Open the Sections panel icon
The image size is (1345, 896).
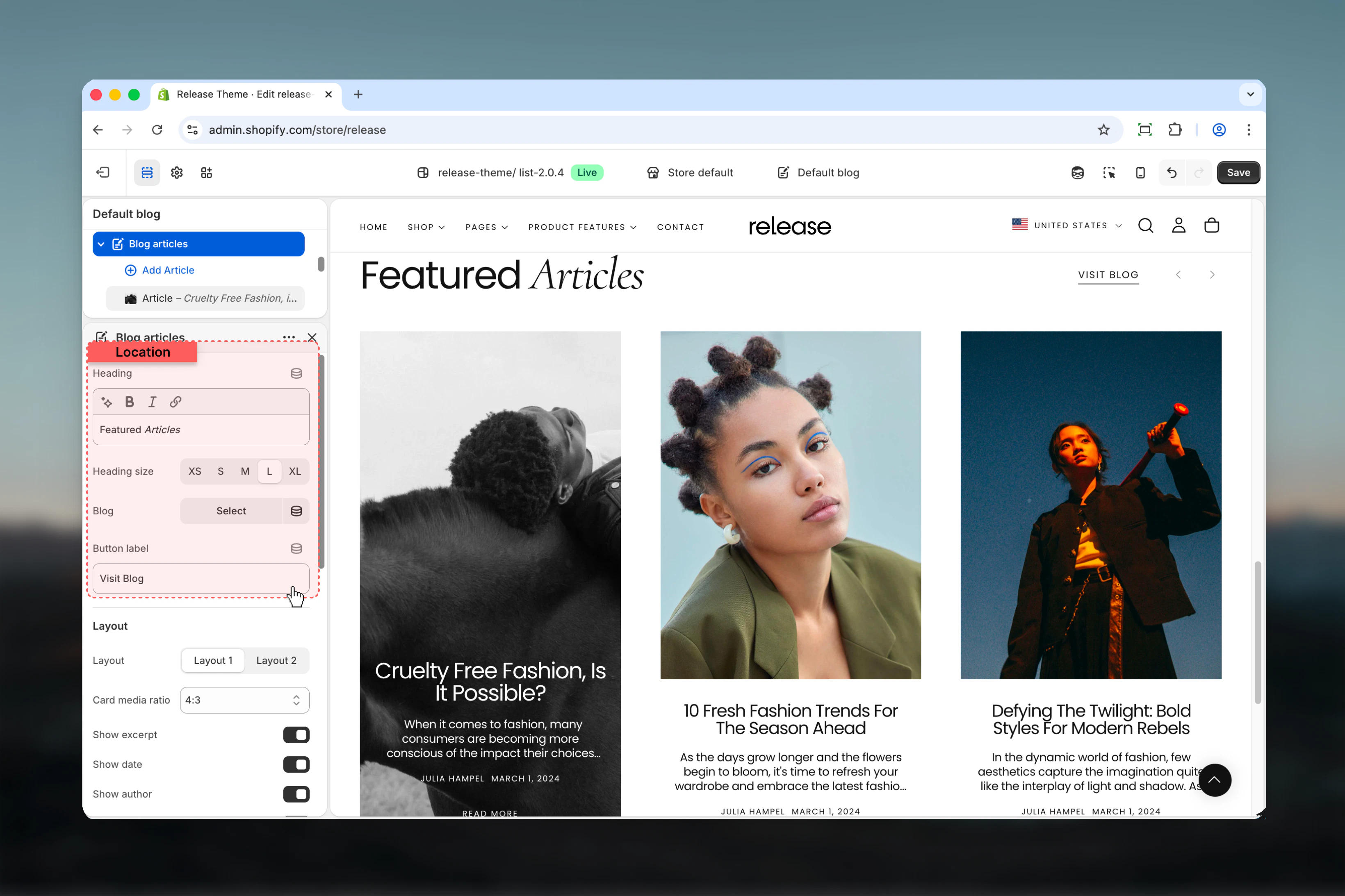click(x=147, y=173)
